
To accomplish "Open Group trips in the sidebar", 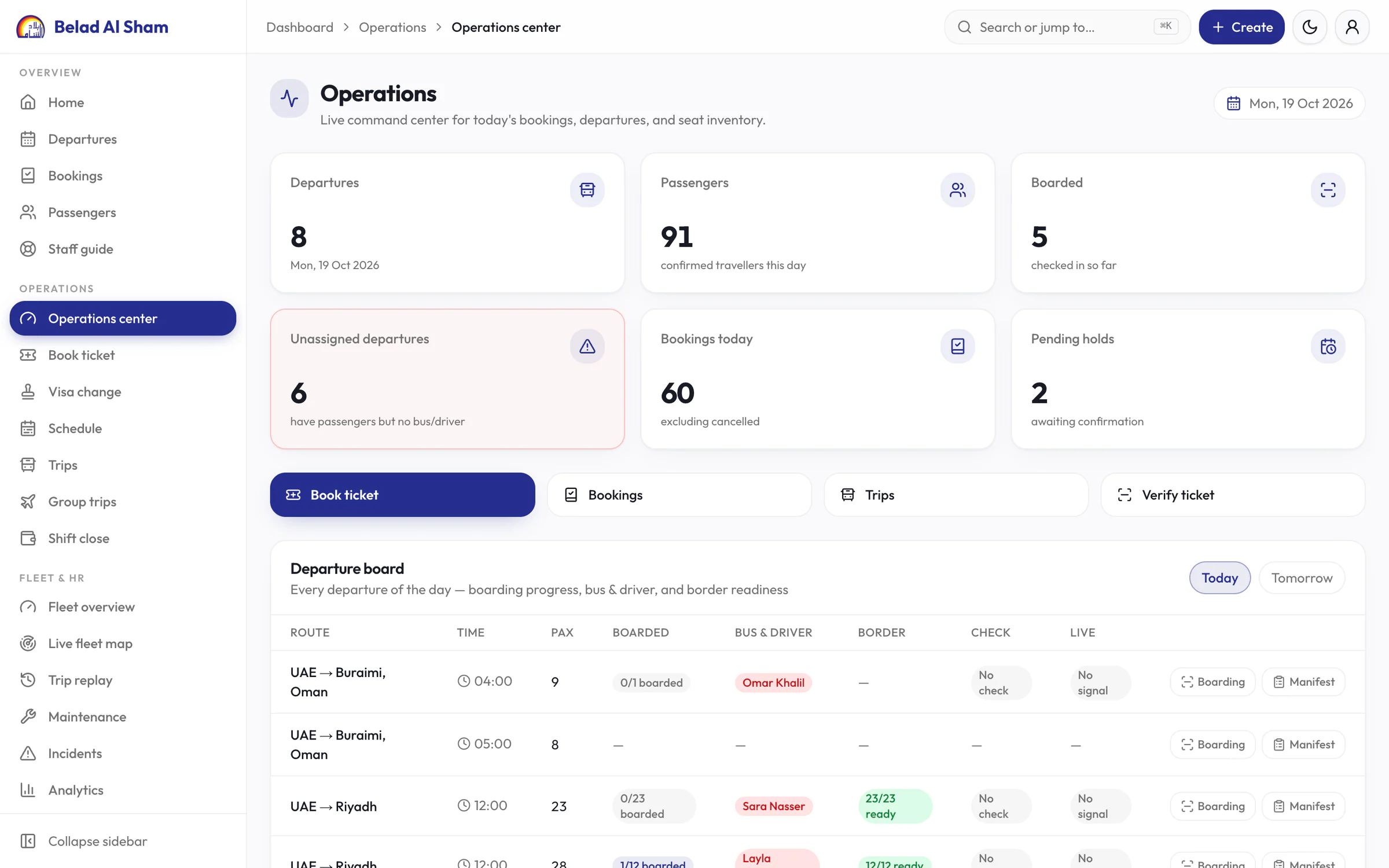I will [123, 502].
